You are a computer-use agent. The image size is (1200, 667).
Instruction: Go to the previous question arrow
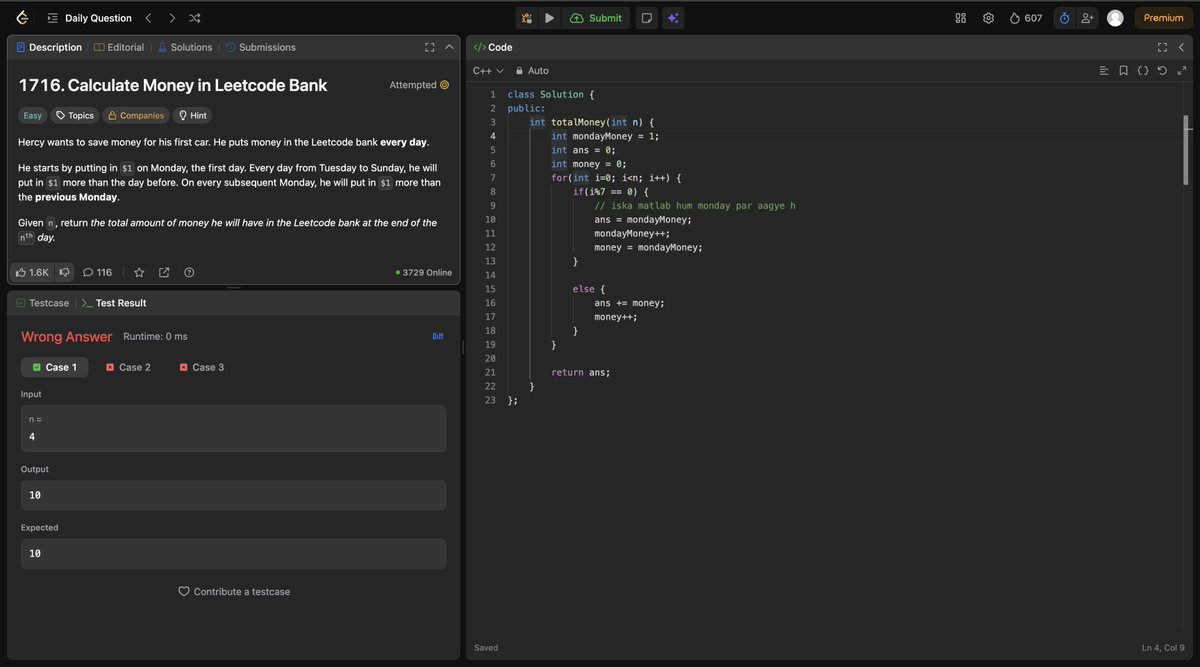click(148, 18)
